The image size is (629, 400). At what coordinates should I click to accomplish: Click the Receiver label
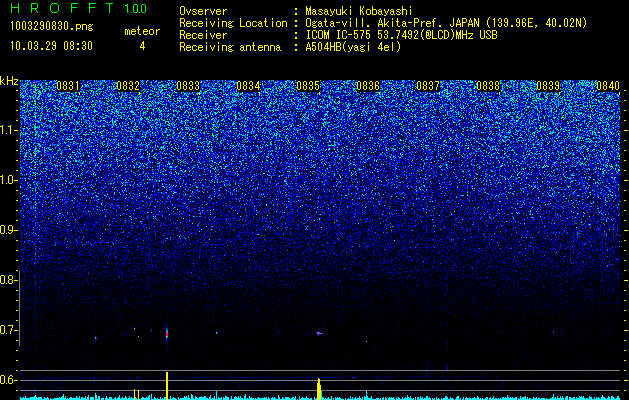coord(203,35)
